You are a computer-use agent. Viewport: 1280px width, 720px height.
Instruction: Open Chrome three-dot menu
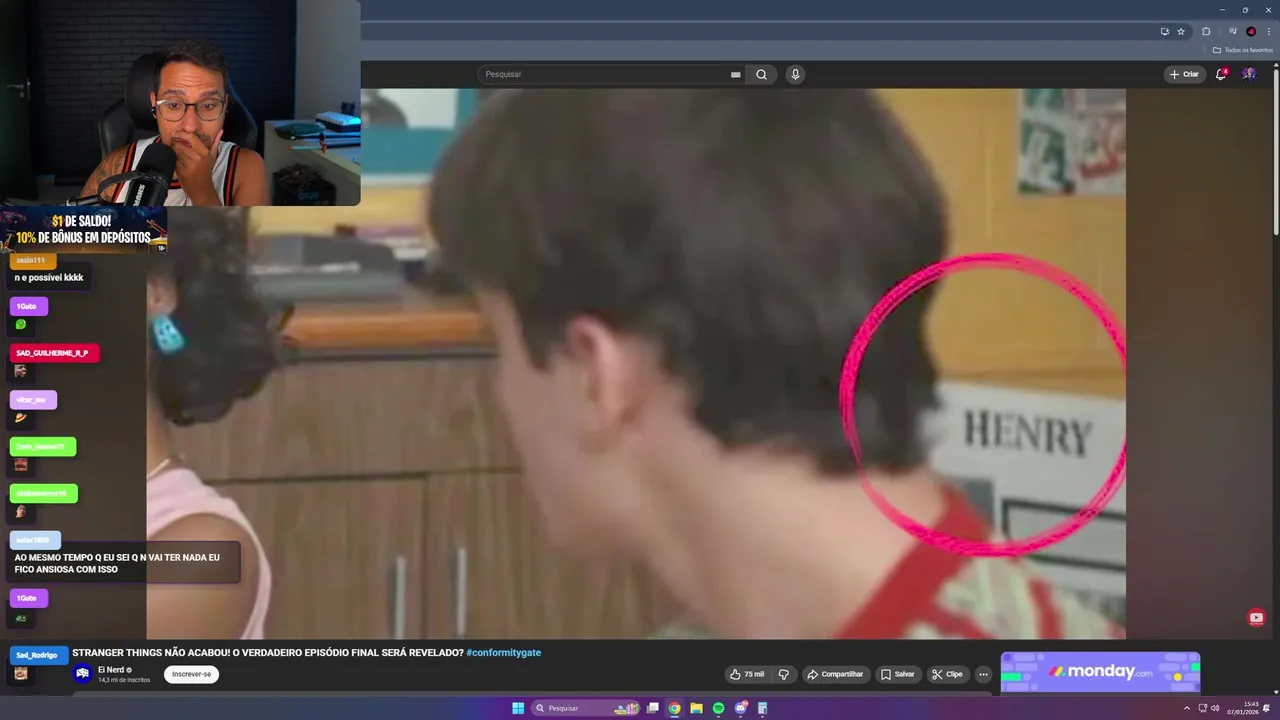coord(1269,31)
